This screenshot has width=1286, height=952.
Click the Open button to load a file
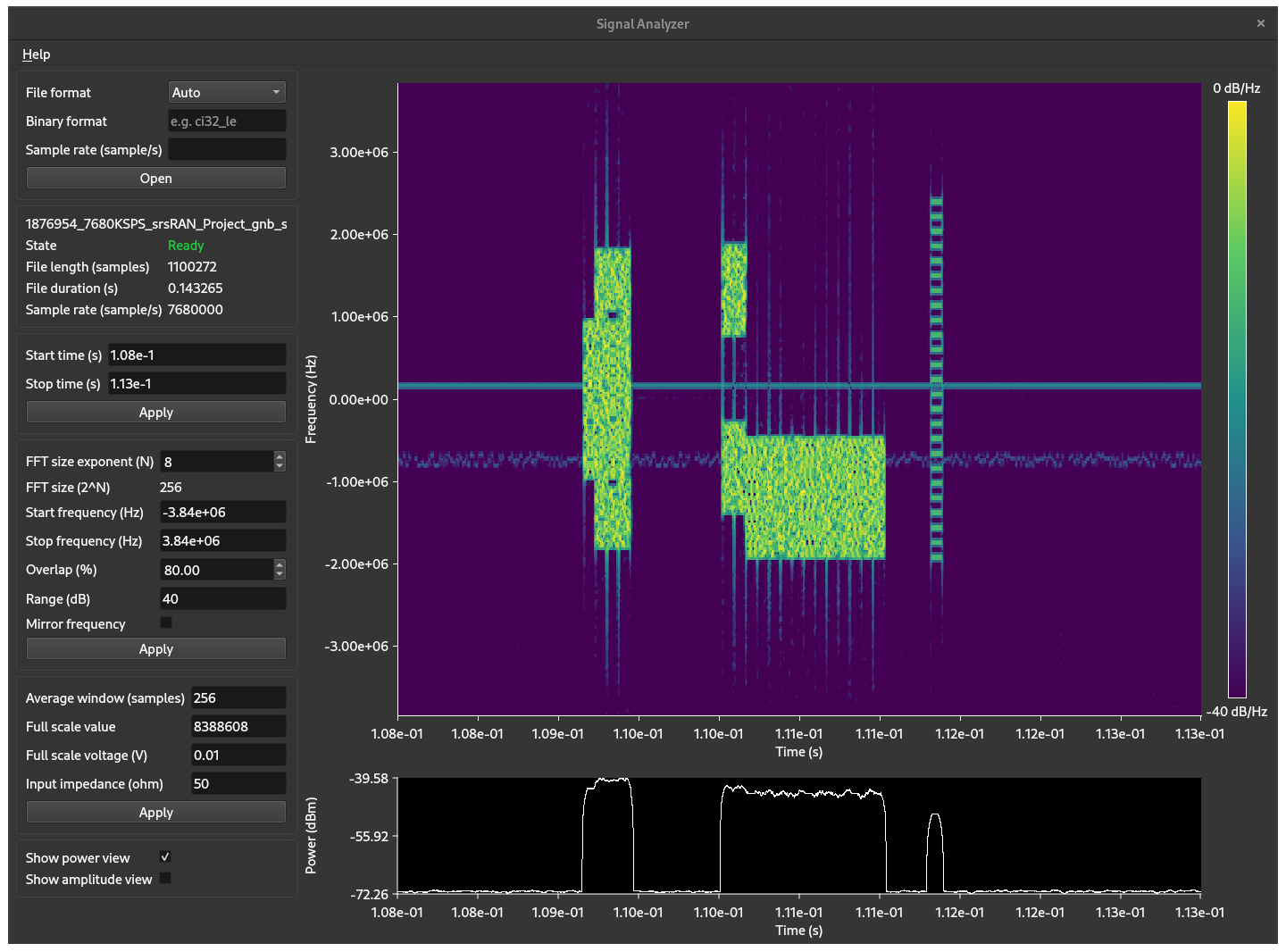155,178
